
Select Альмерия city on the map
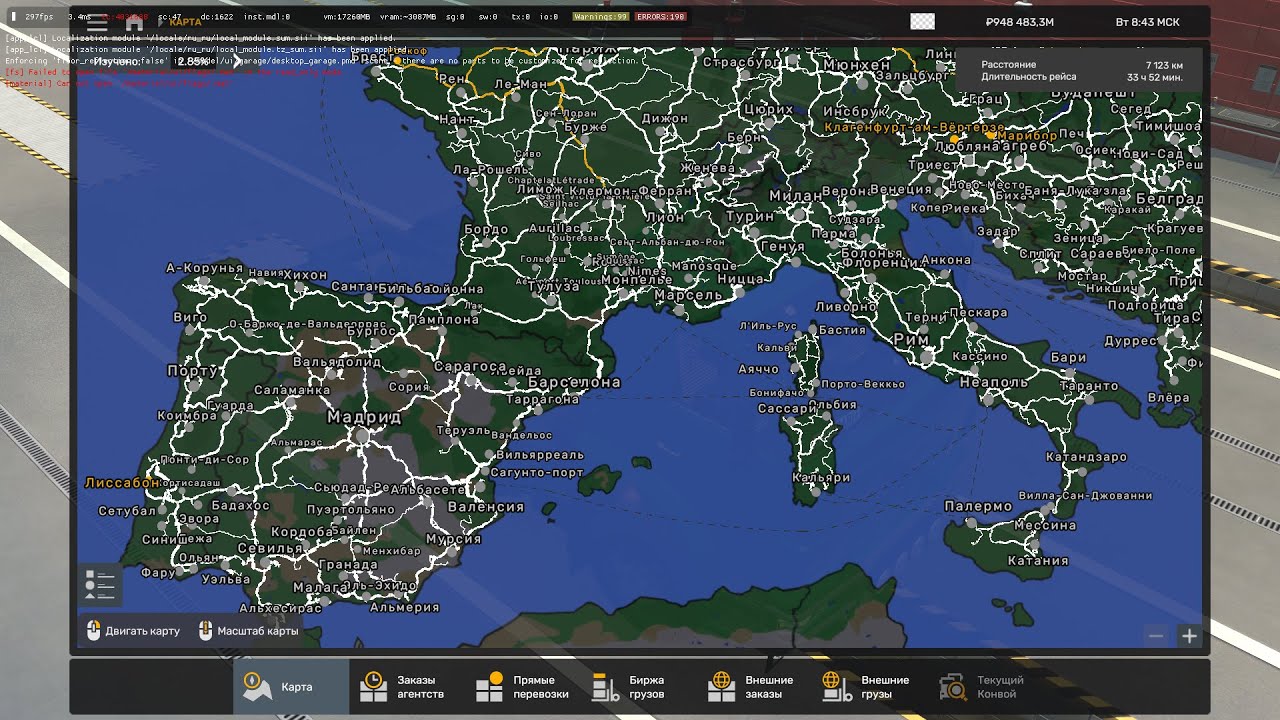pyautogui.click(x=404, y=607)
